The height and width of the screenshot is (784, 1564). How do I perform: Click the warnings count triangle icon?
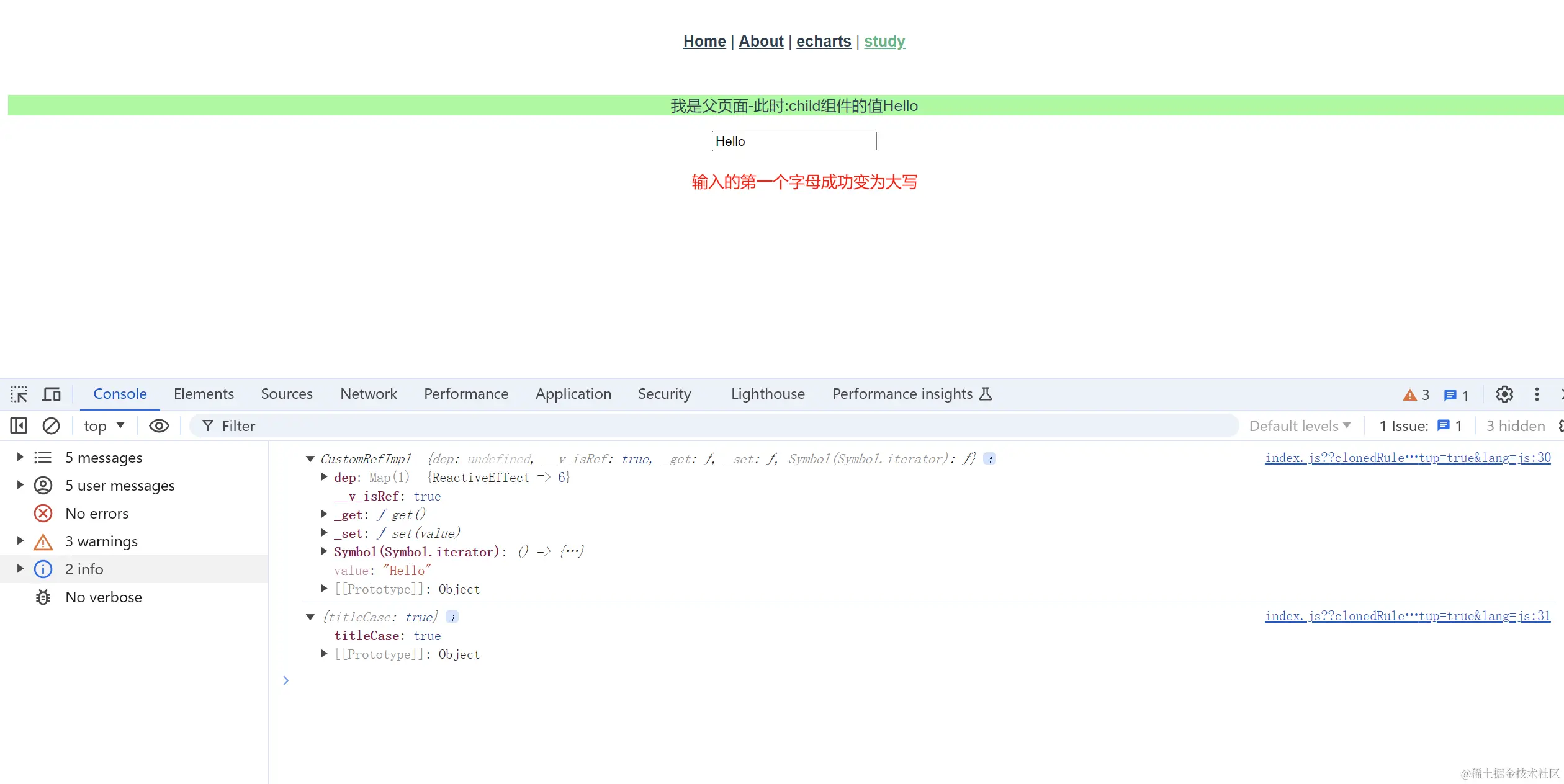[1410, 395]
